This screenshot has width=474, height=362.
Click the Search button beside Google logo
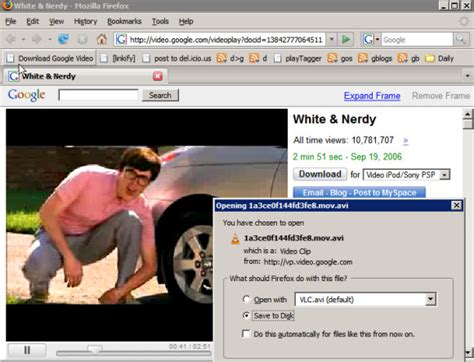coord(160,95)
